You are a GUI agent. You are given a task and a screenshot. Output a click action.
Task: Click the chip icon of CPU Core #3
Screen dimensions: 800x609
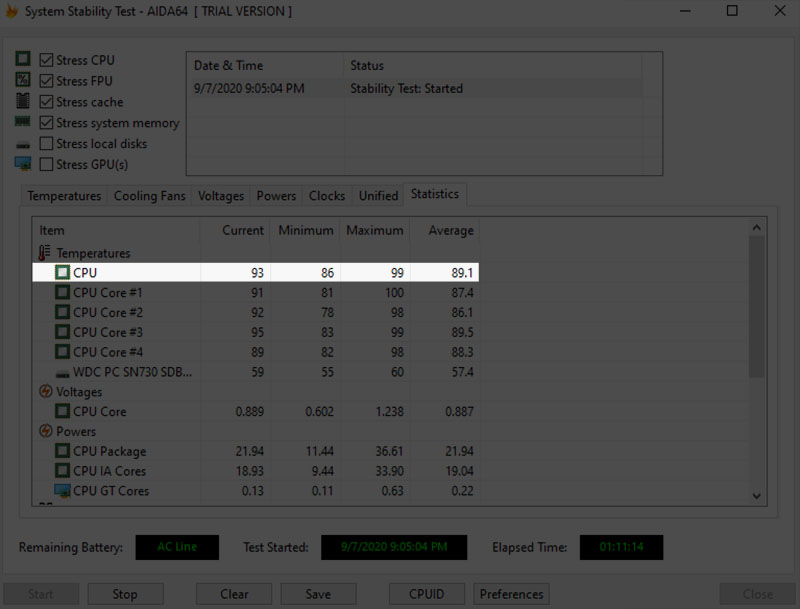[62, 332]
